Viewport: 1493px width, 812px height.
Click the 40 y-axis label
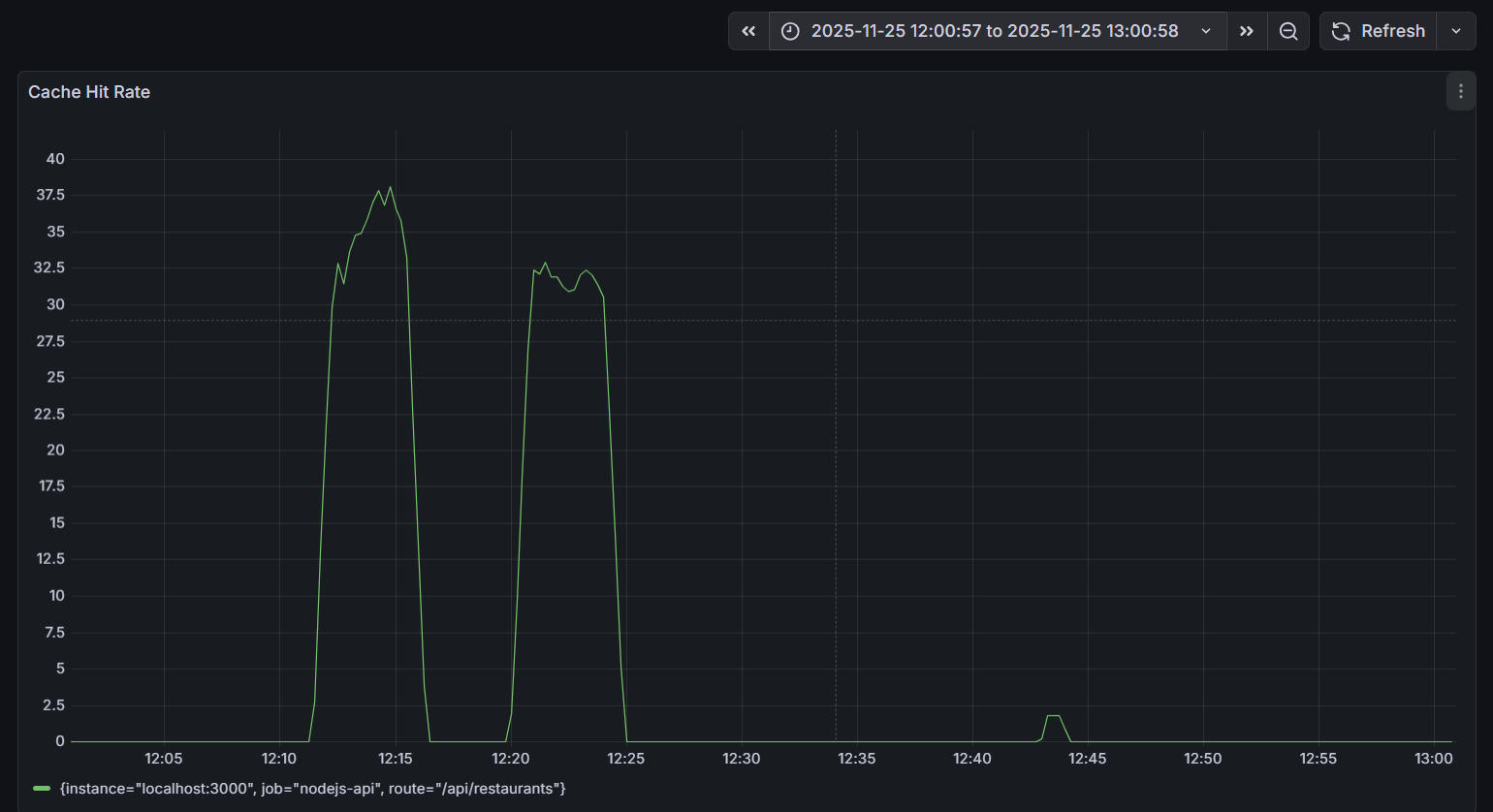point(55,159)
